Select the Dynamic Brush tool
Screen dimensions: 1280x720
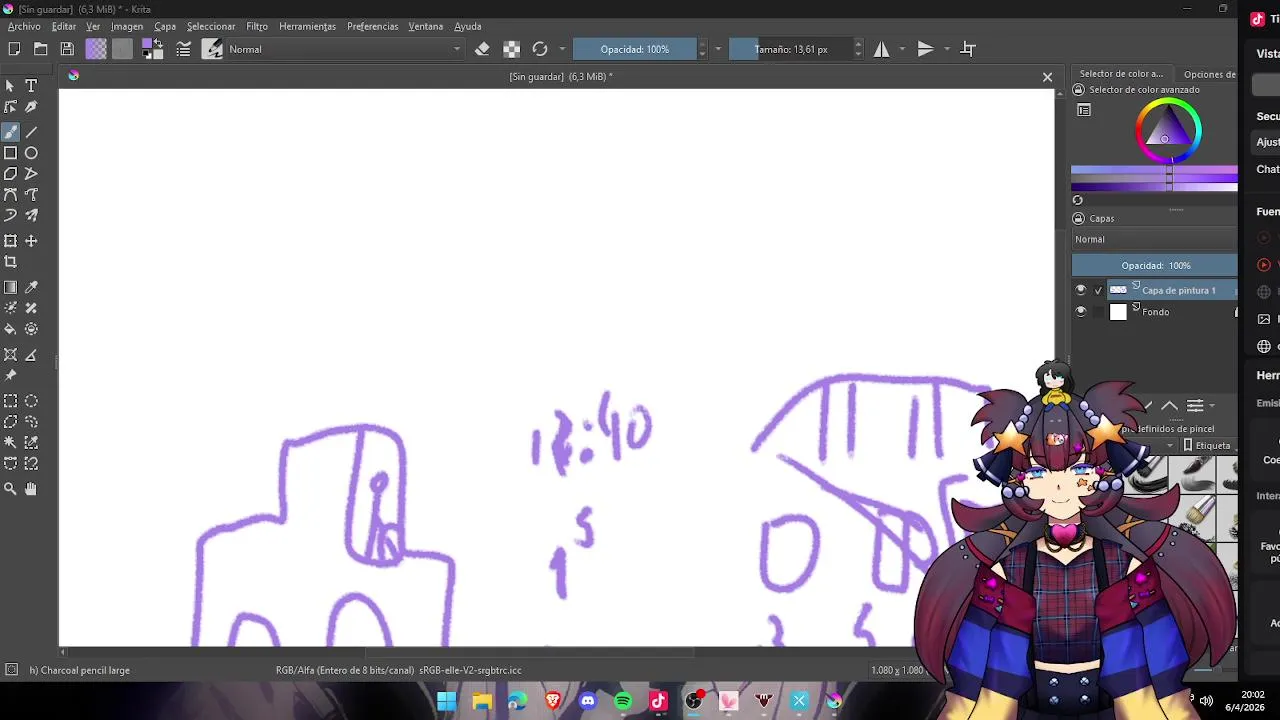point(10,216)
